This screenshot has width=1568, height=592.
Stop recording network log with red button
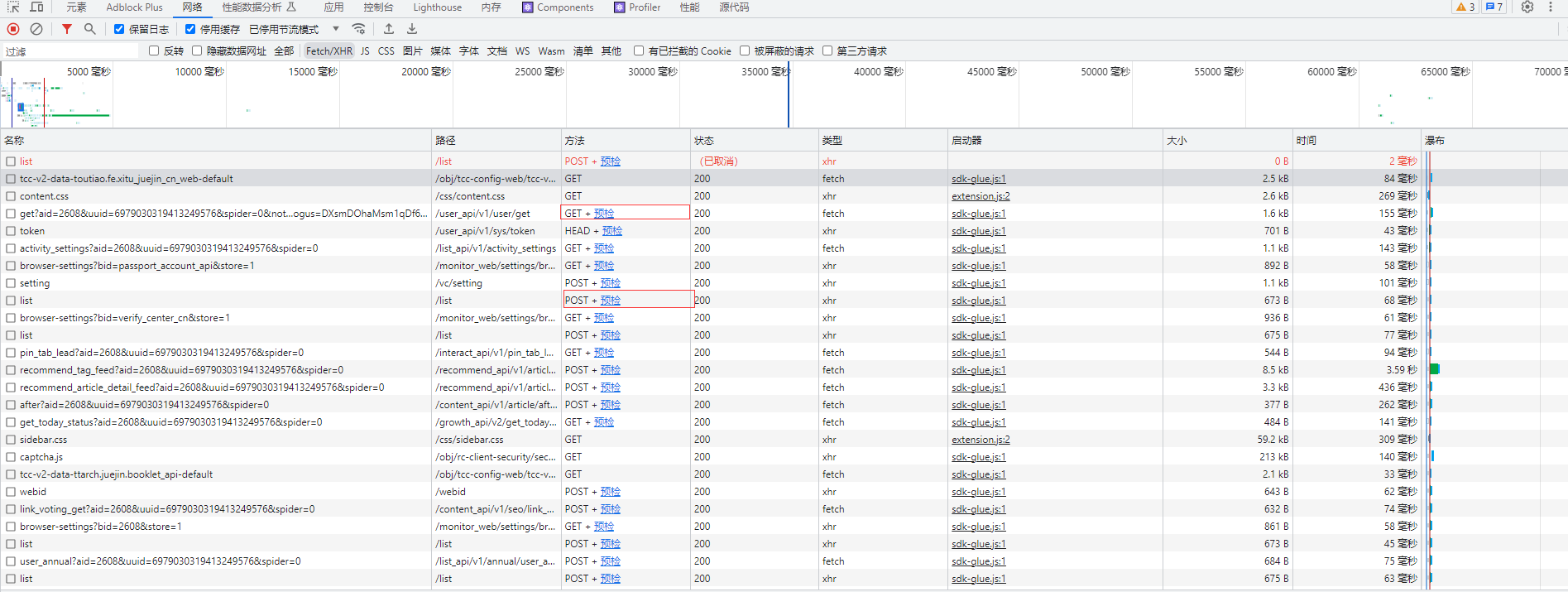pyautogui.click(x=13, y=29)
